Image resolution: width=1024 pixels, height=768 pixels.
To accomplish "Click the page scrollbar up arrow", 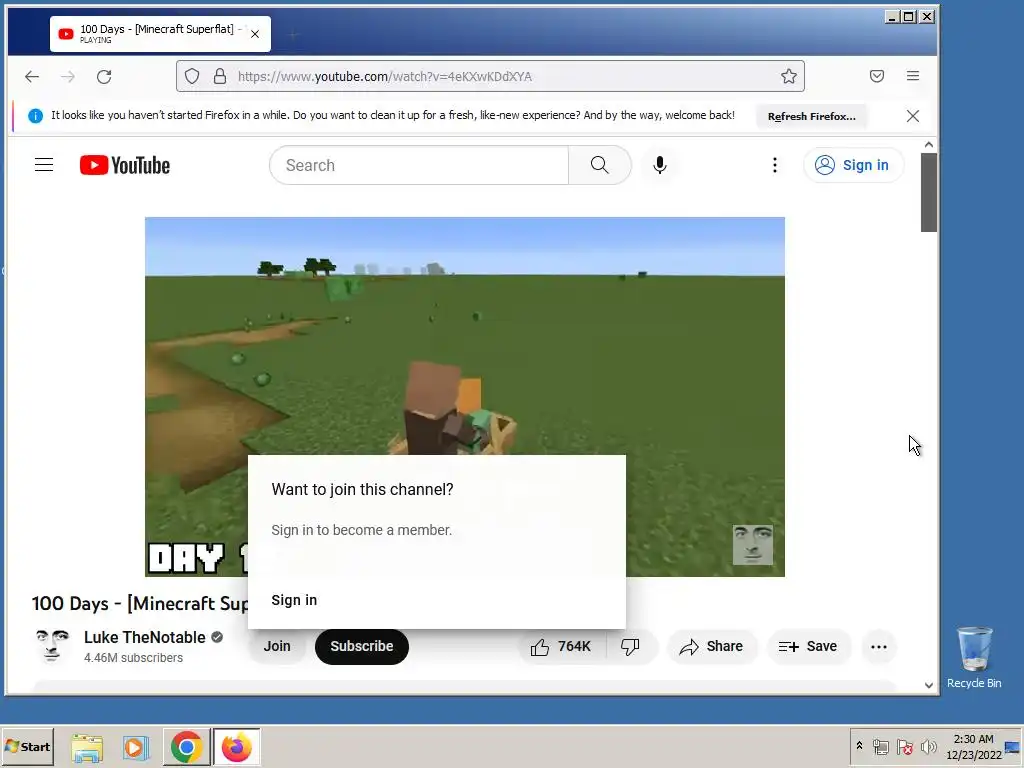I will click(929, 144).
